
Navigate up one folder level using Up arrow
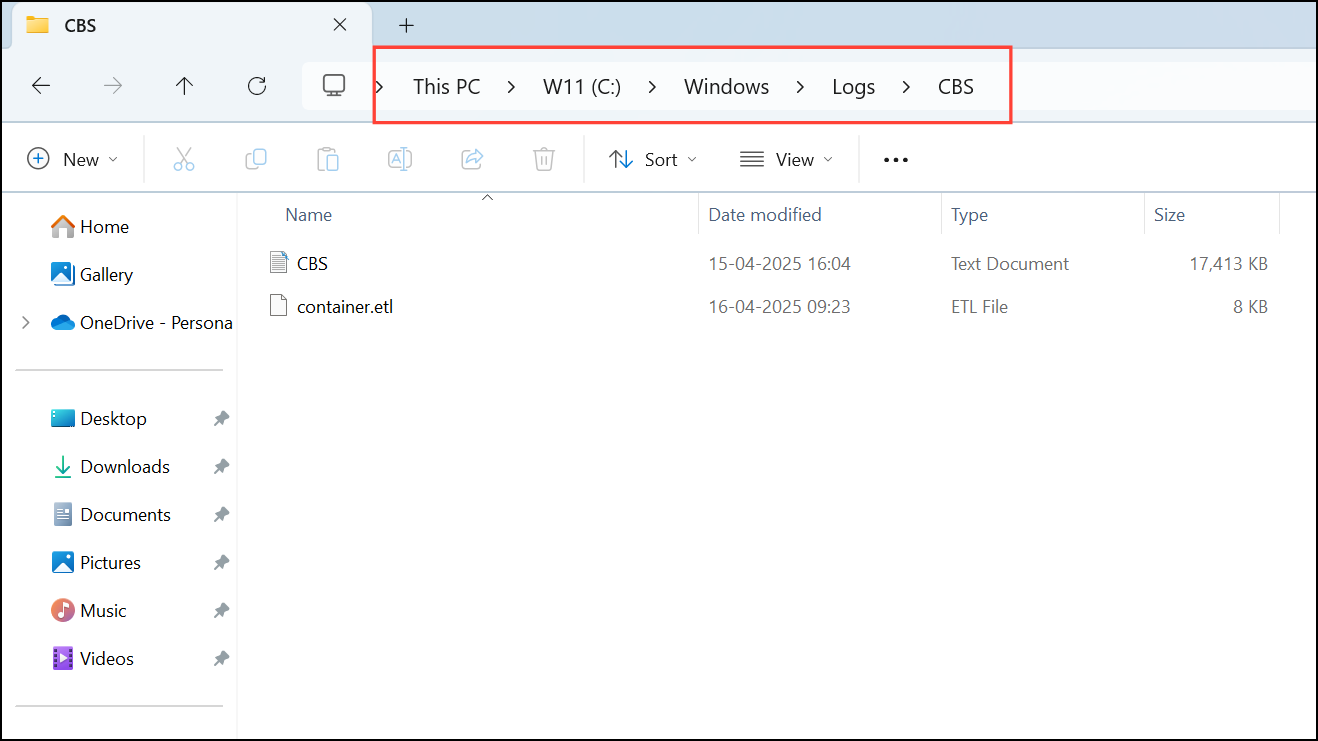[185, 86]
